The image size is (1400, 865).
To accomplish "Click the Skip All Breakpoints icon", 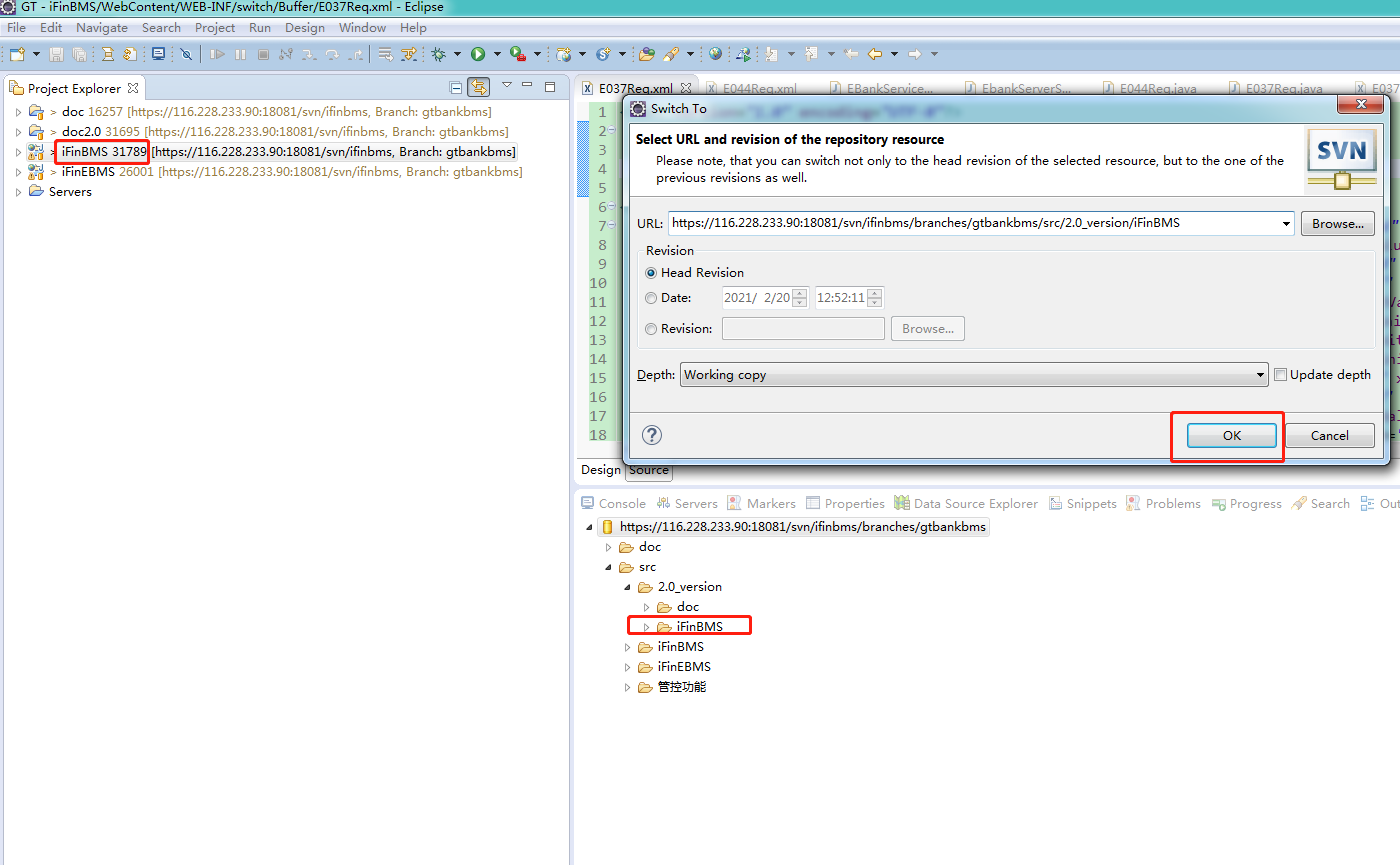I will coord(186,54).
